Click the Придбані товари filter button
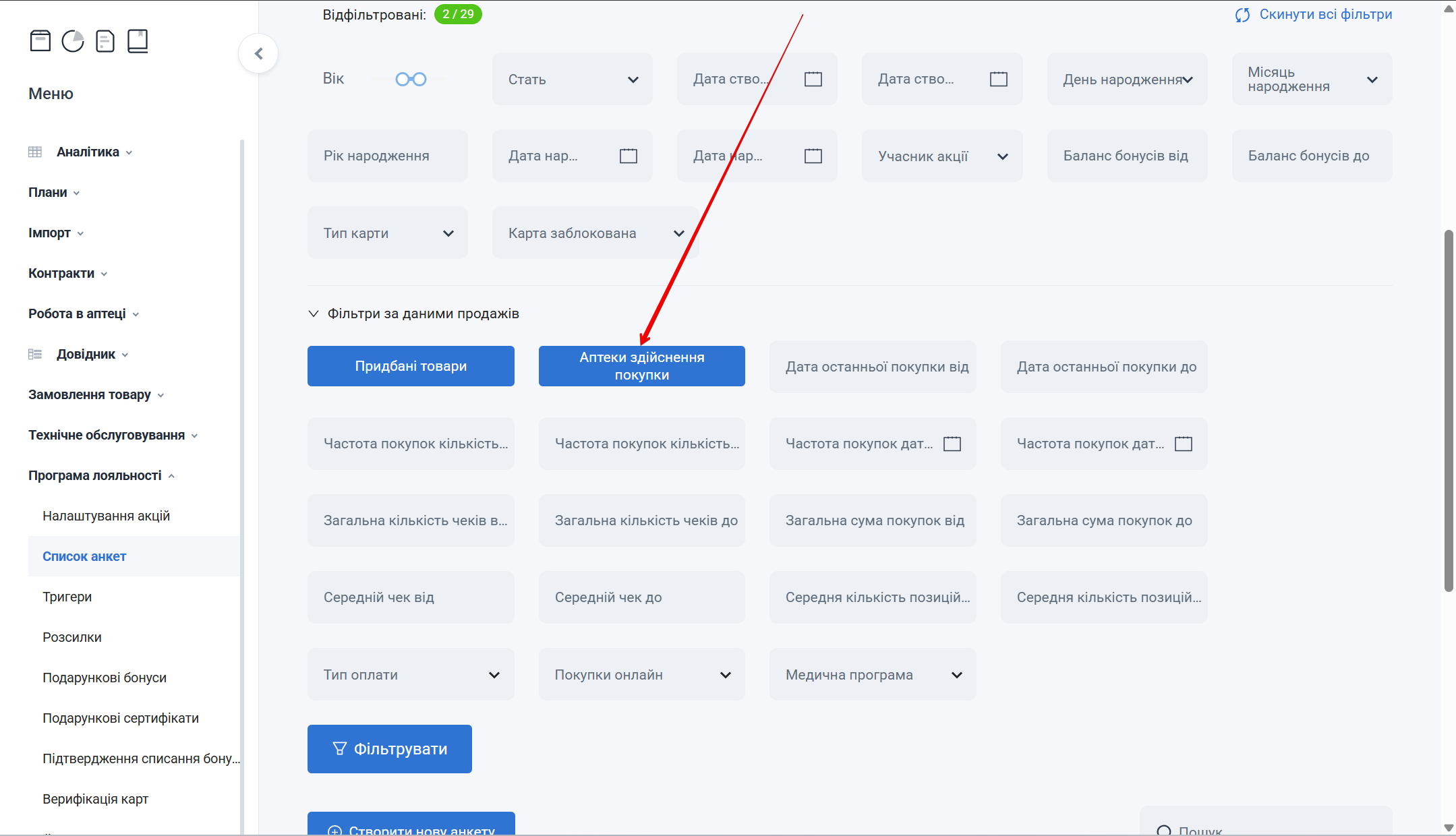 [x=411, y=366]
